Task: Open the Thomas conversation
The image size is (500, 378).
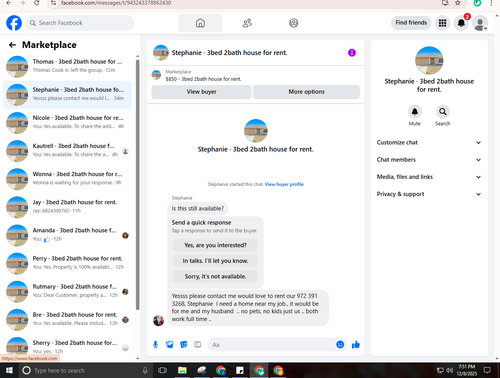Action: coord(67,66)
